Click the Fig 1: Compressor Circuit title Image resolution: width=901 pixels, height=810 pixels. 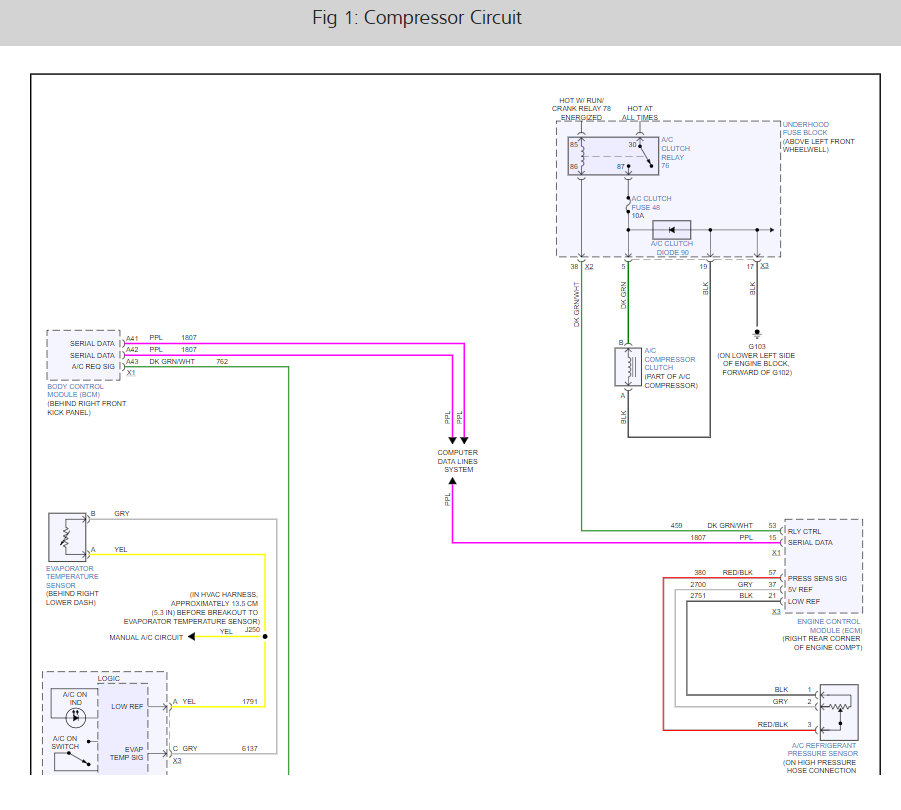tap(417, 18)
